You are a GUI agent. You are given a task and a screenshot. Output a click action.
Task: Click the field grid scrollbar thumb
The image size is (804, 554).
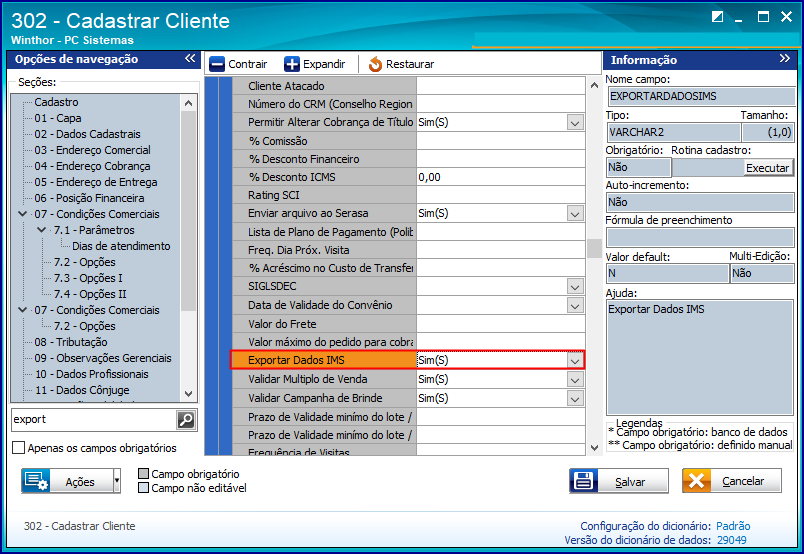594,249
